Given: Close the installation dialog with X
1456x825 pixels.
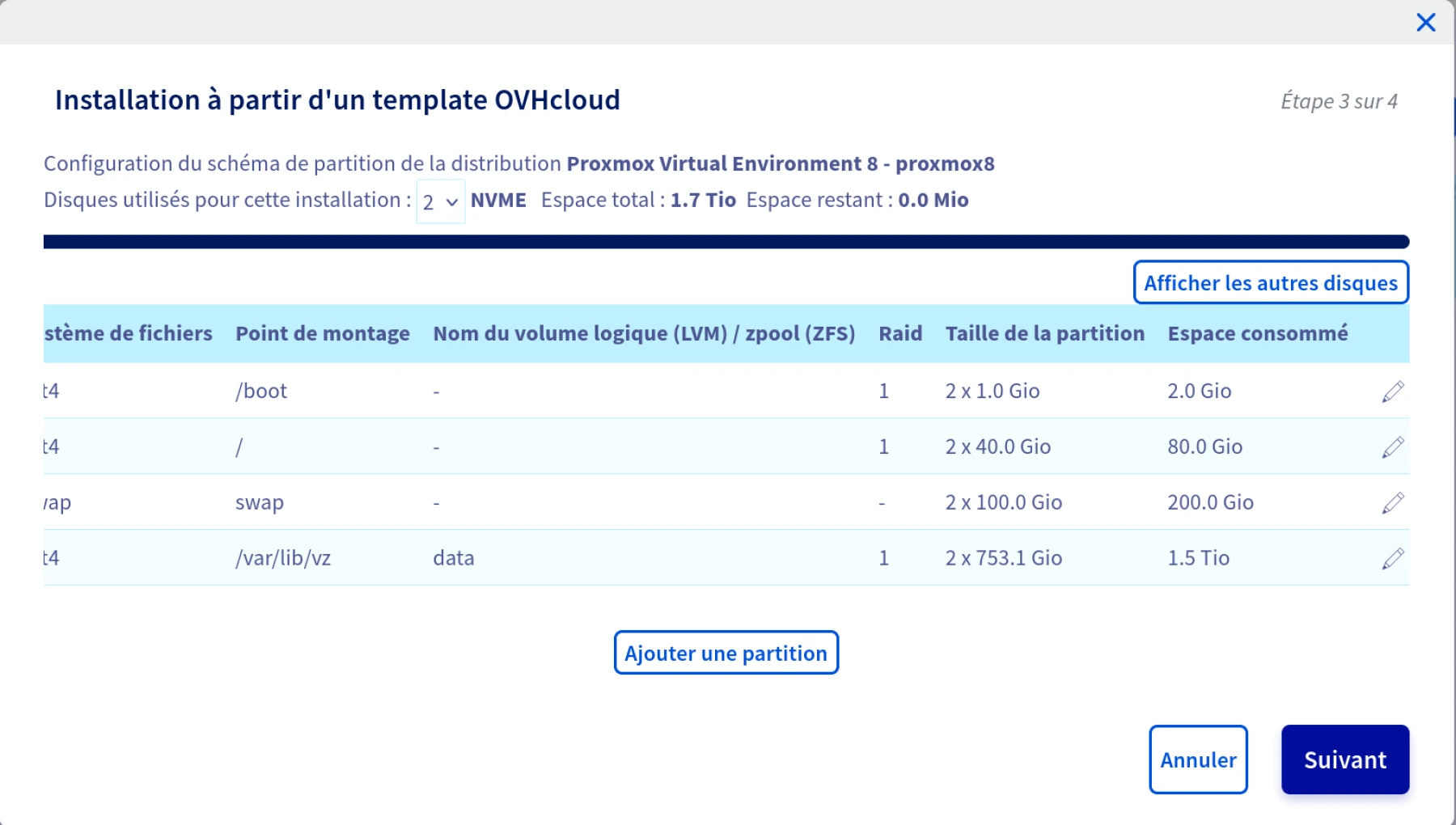Looking at the screenshot, I should 1425,23.
